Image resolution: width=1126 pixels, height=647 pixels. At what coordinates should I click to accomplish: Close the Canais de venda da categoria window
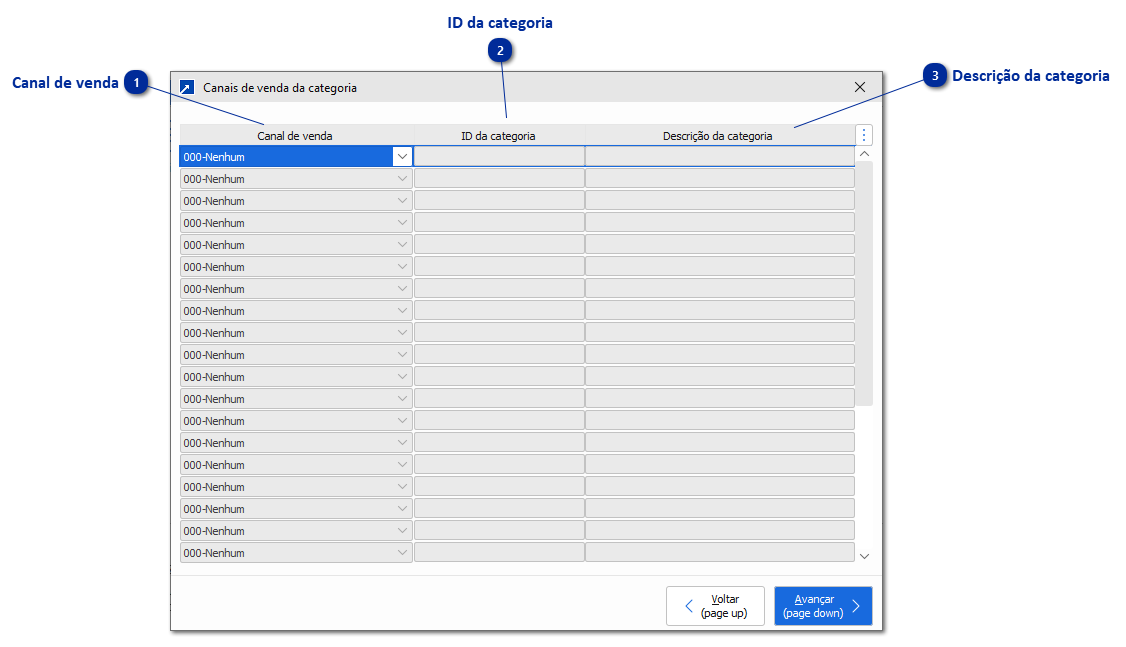[x=860, y=87]
